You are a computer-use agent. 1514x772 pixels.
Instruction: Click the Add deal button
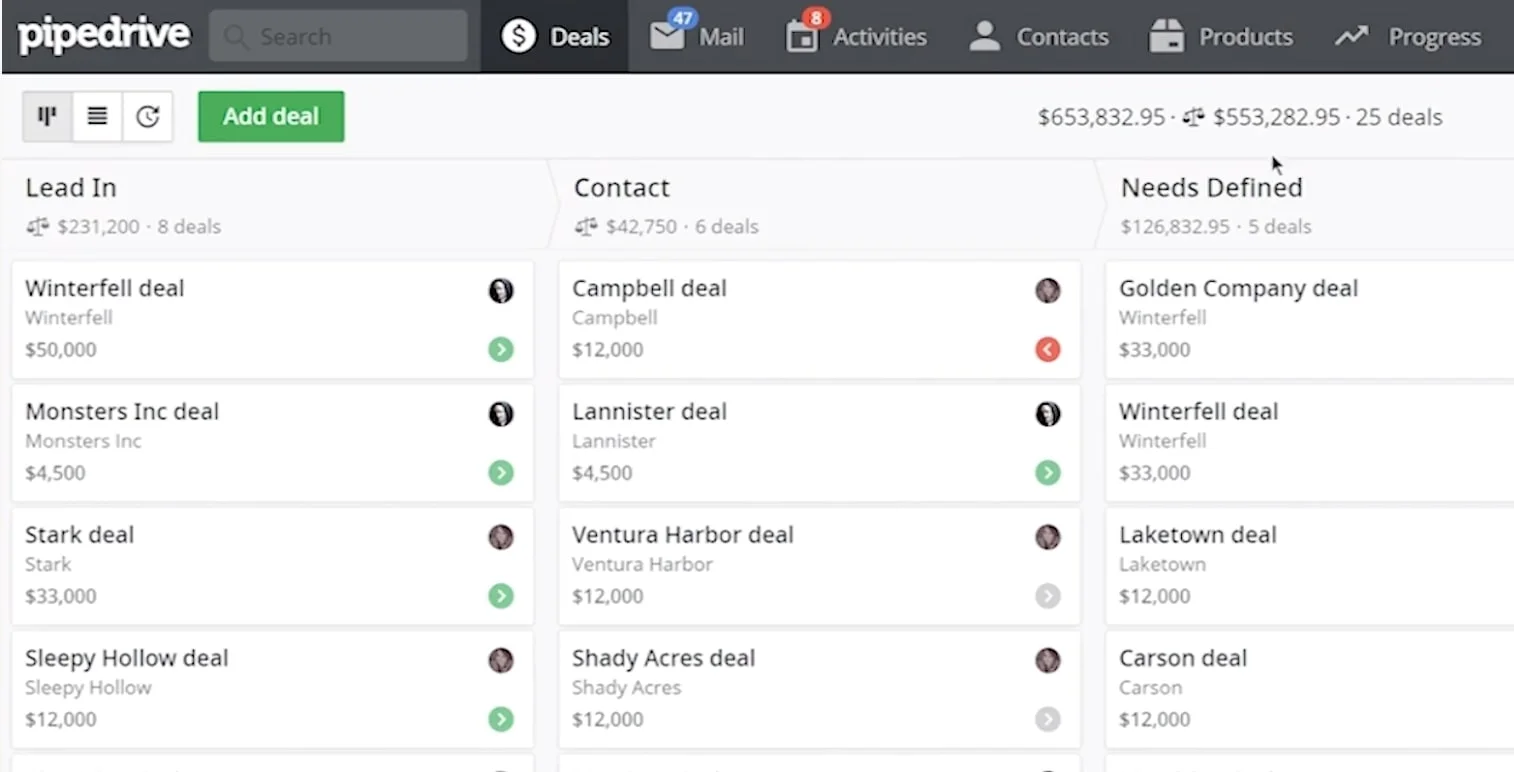(271, 116)
